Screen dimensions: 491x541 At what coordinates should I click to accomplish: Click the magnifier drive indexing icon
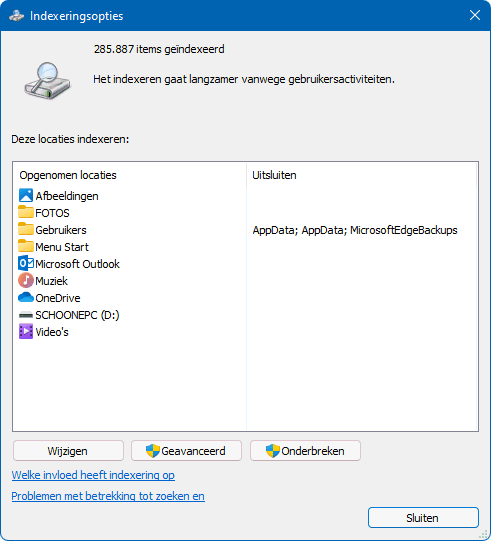[47, 81]
